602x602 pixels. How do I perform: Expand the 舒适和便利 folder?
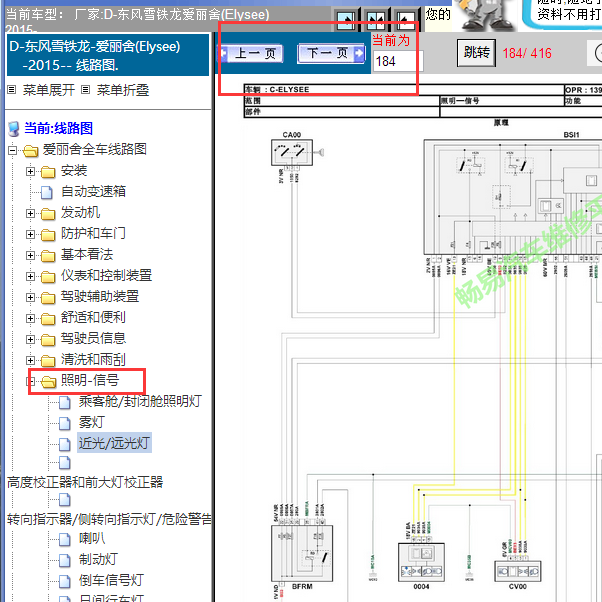pyautogui.click(x=30, y=318)
